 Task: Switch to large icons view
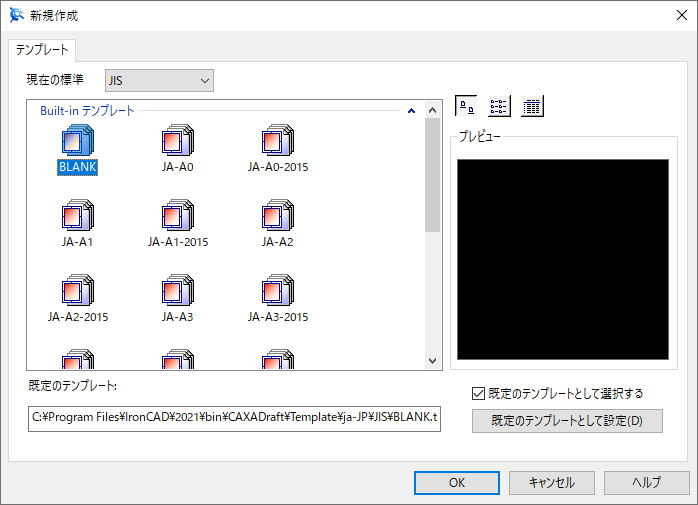pyautogui.click(x=466, y=106)
